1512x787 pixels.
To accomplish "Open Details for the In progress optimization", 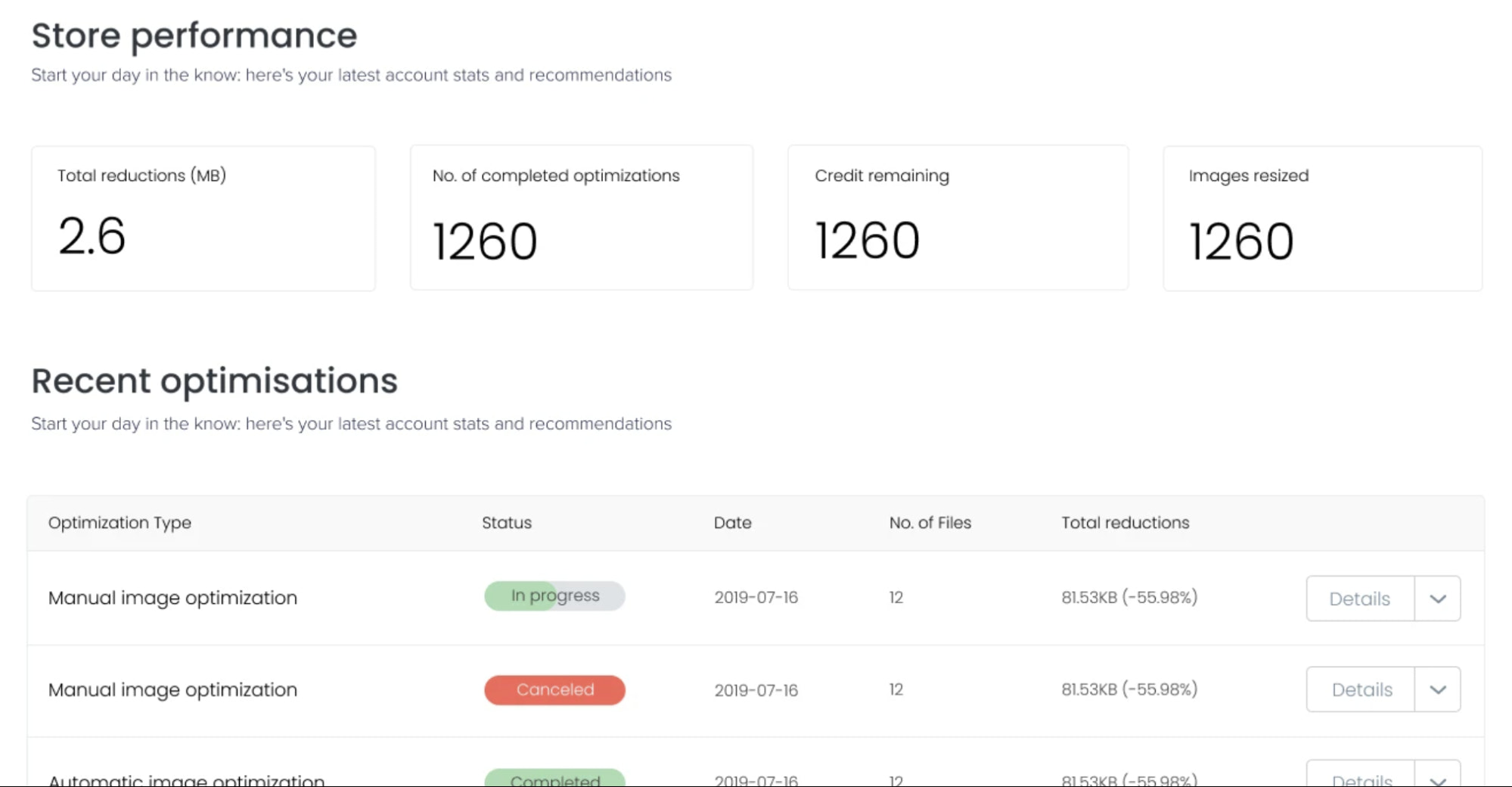I will click(x=1359, y=599).
